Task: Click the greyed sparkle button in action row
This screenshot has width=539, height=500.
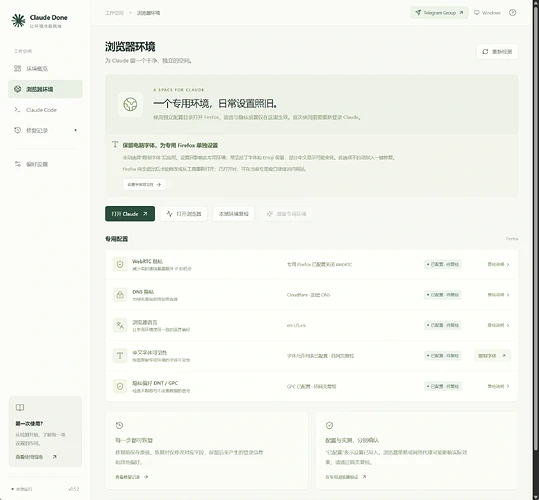Action: pyautogui.click(x=286, y=214)
